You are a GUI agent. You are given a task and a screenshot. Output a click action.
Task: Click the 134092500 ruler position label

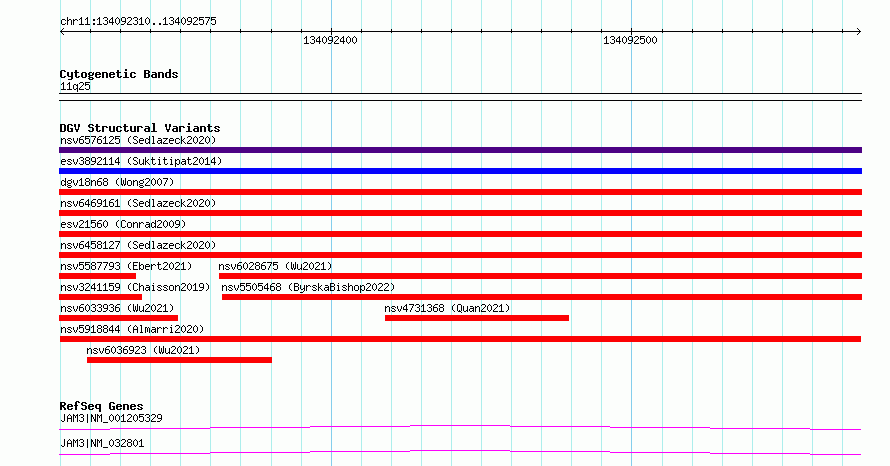[630, 41]
